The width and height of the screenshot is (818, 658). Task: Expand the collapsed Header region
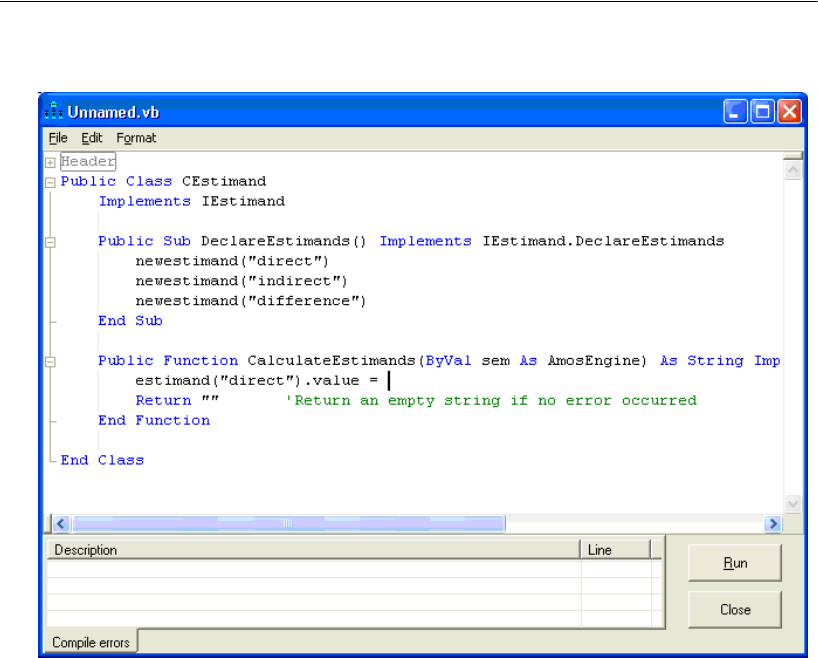coord(50,163)
